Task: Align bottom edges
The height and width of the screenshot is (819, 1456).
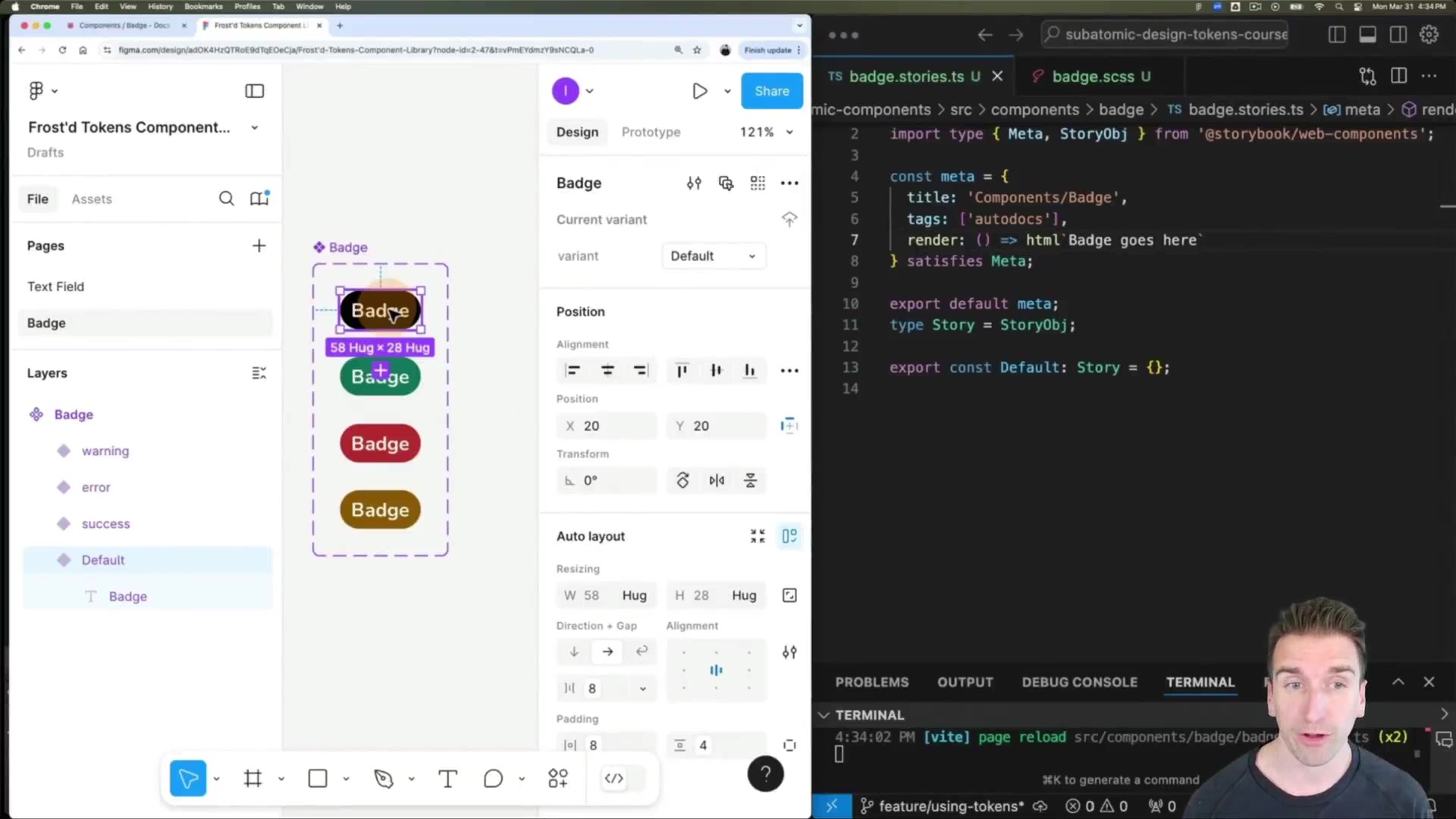Action: point(750,370)
